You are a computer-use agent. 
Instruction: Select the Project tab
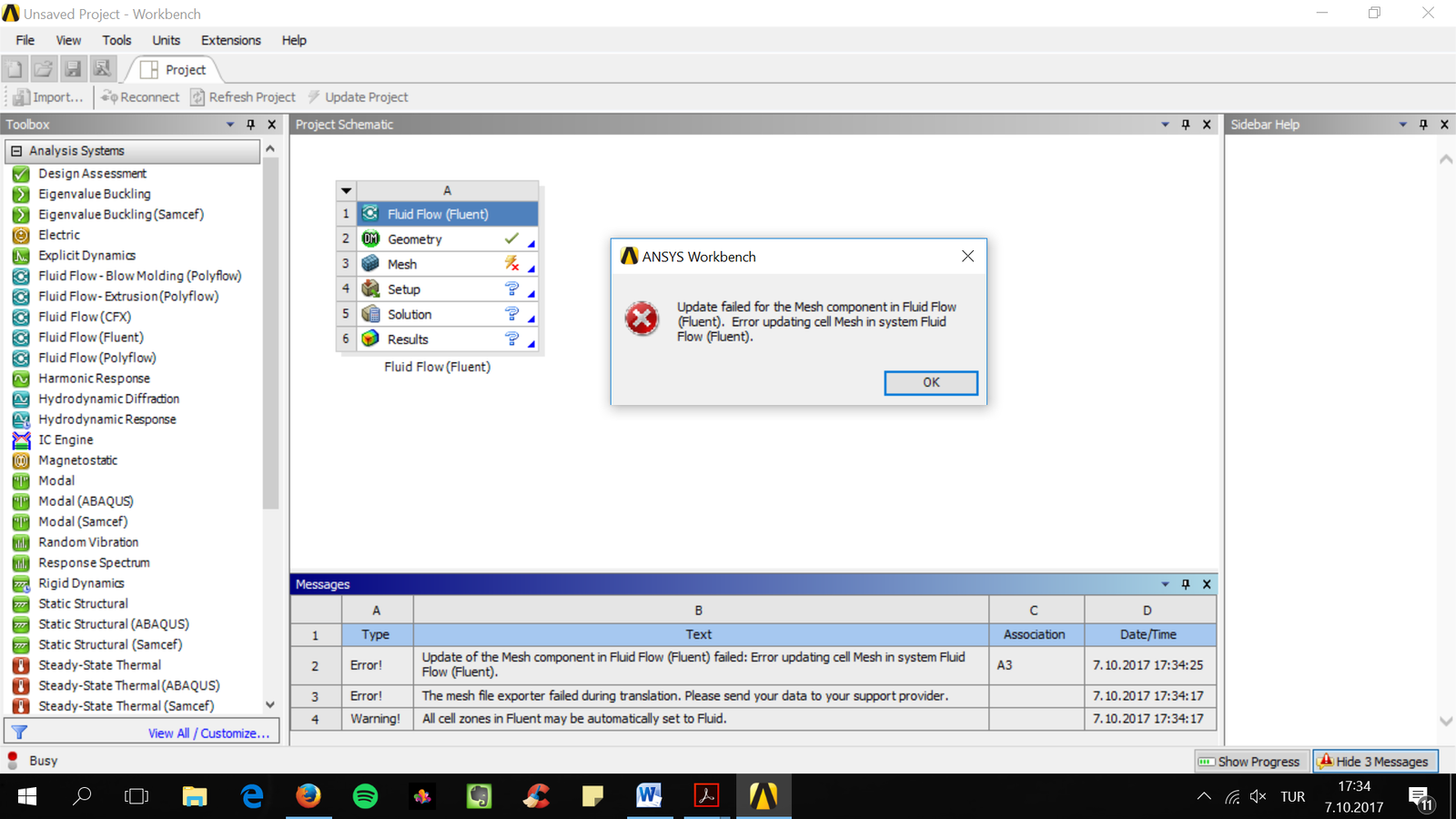click(x=173, y=70)
